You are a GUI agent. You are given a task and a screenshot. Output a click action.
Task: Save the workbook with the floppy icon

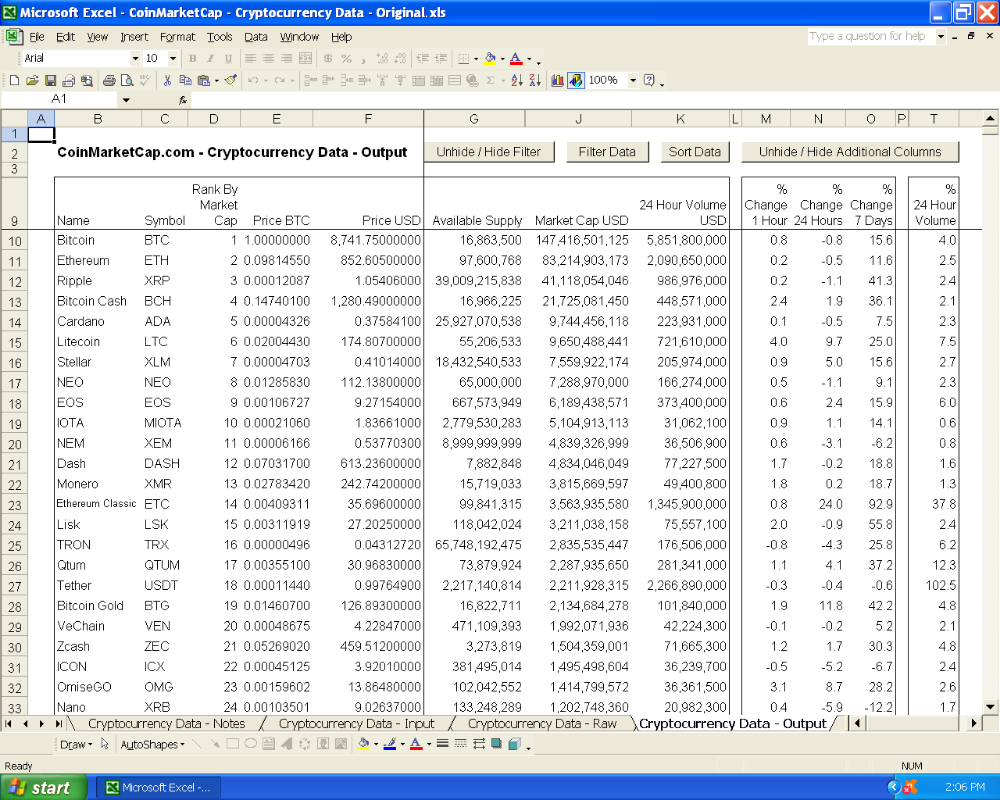50,80
